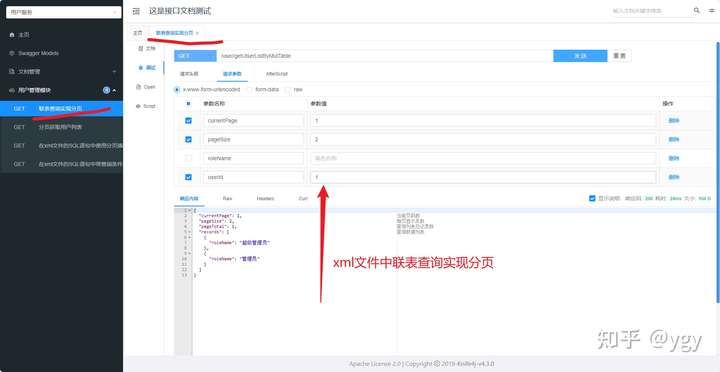Click the pageSize value field
This screenshot has width=720, height=372.
(483, 139)
